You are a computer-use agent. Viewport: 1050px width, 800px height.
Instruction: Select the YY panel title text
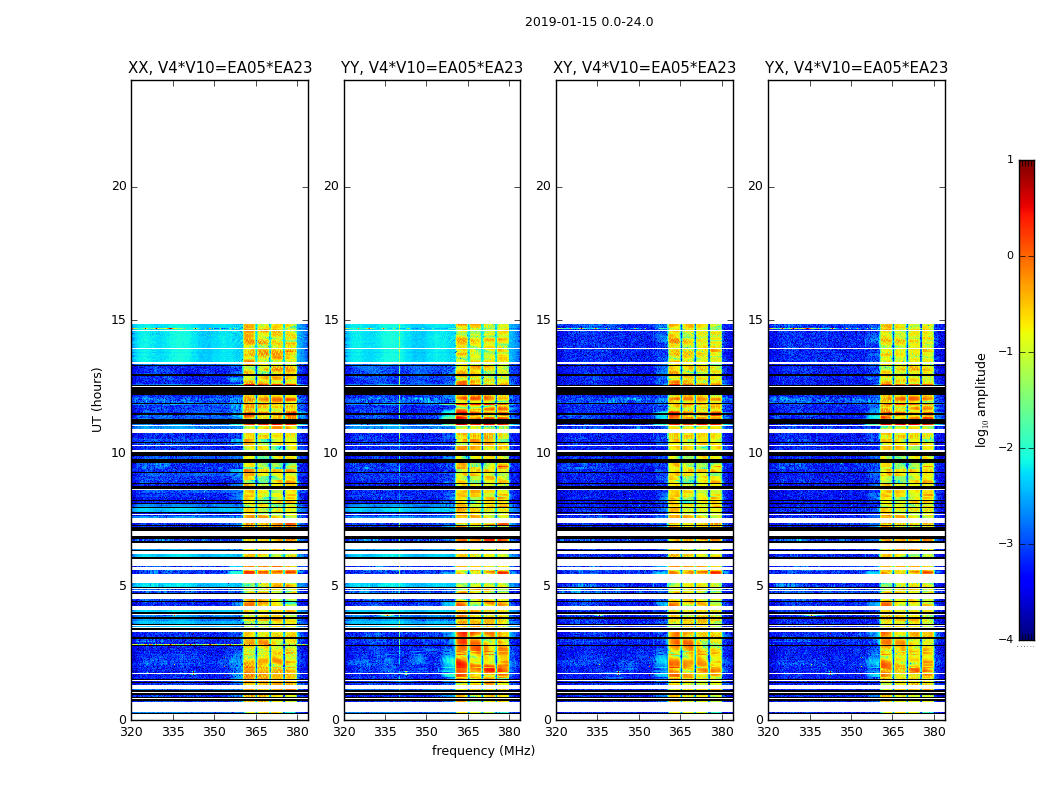point(432,68)
